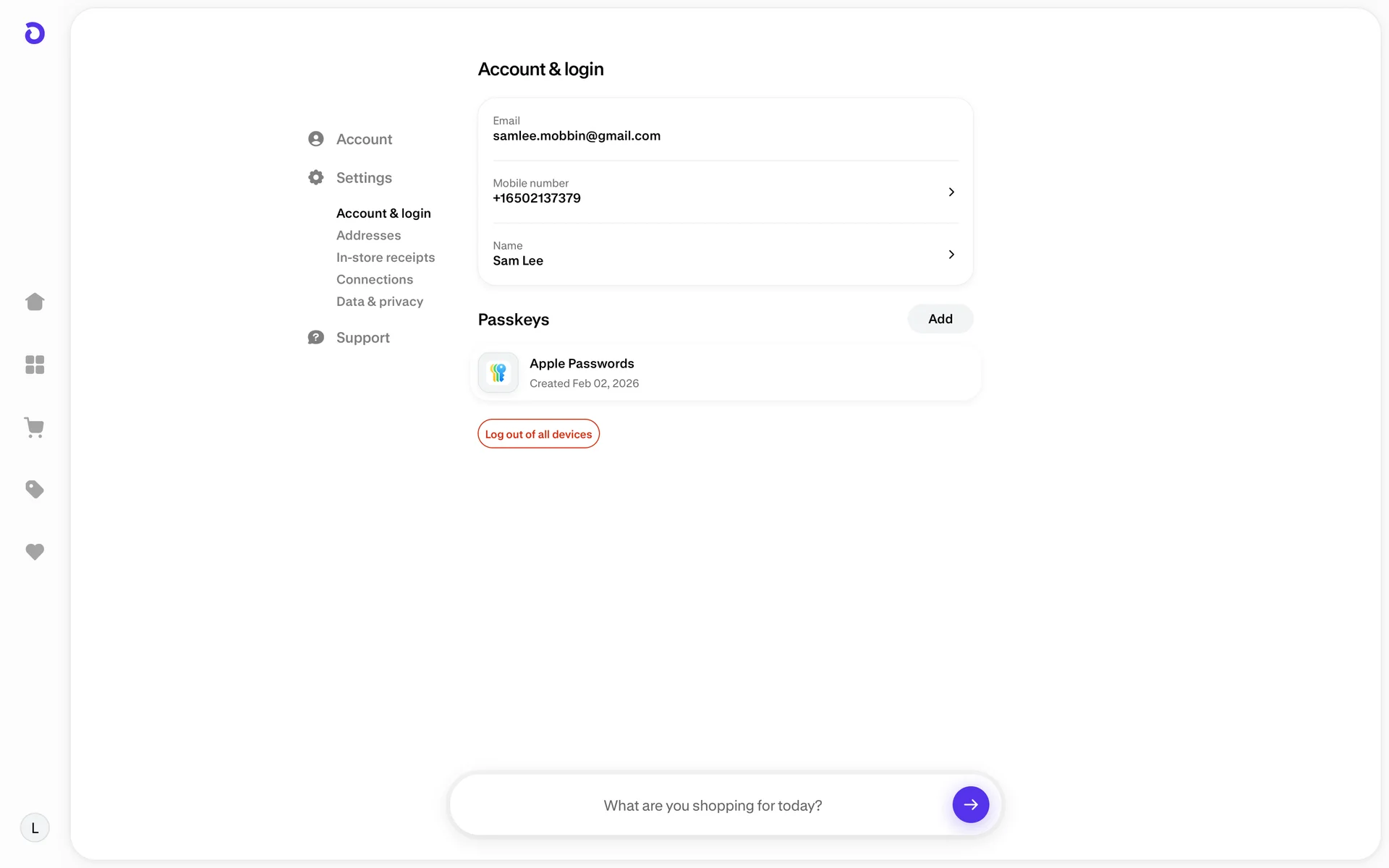The height and width of the screenshot is (868, 1389).
Task: Click the L profile avatar
Action: 35,828
